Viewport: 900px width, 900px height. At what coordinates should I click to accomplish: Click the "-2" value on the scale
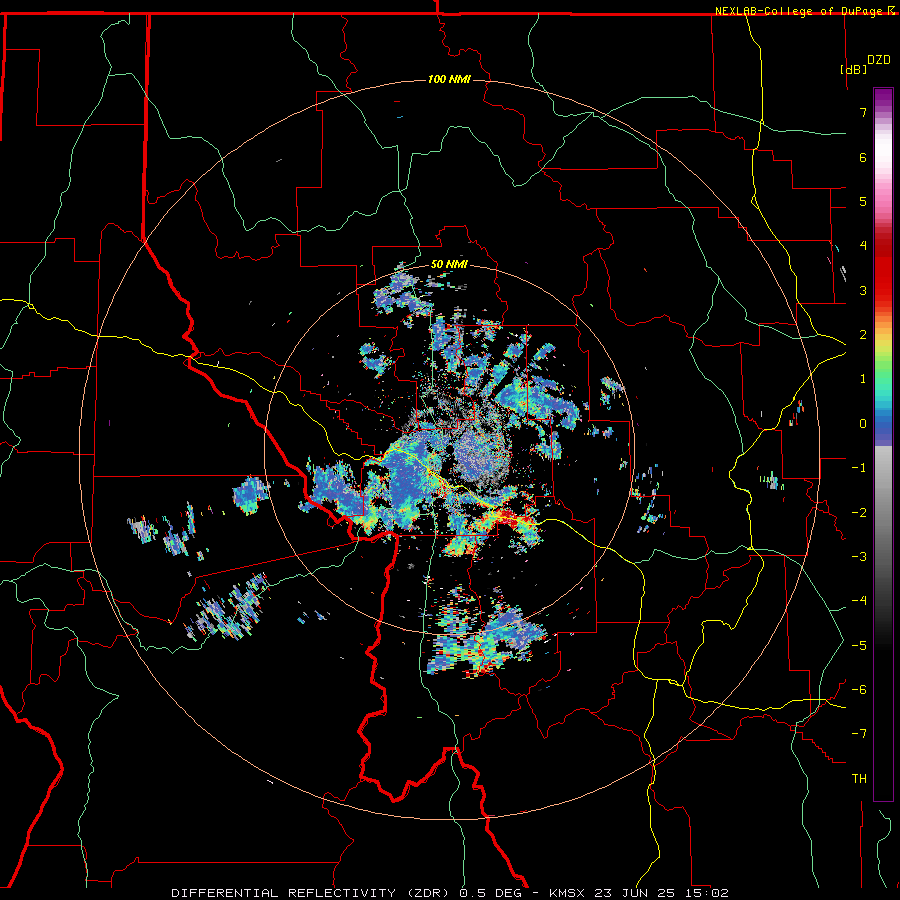point(859,513)
